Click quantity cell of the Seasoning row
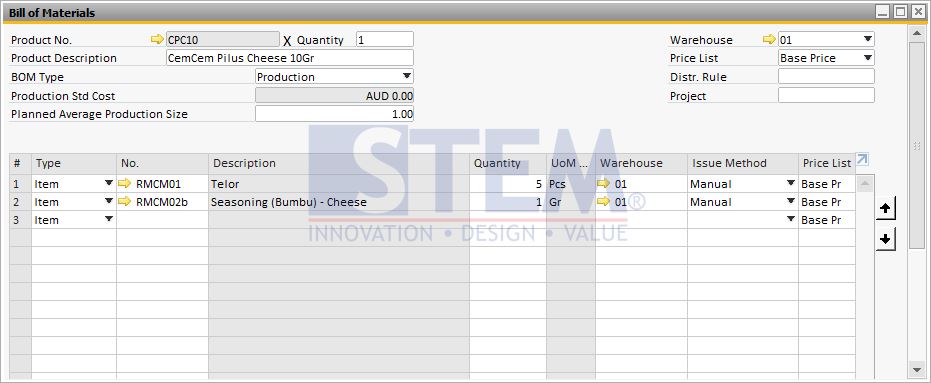 coord(508,202)
